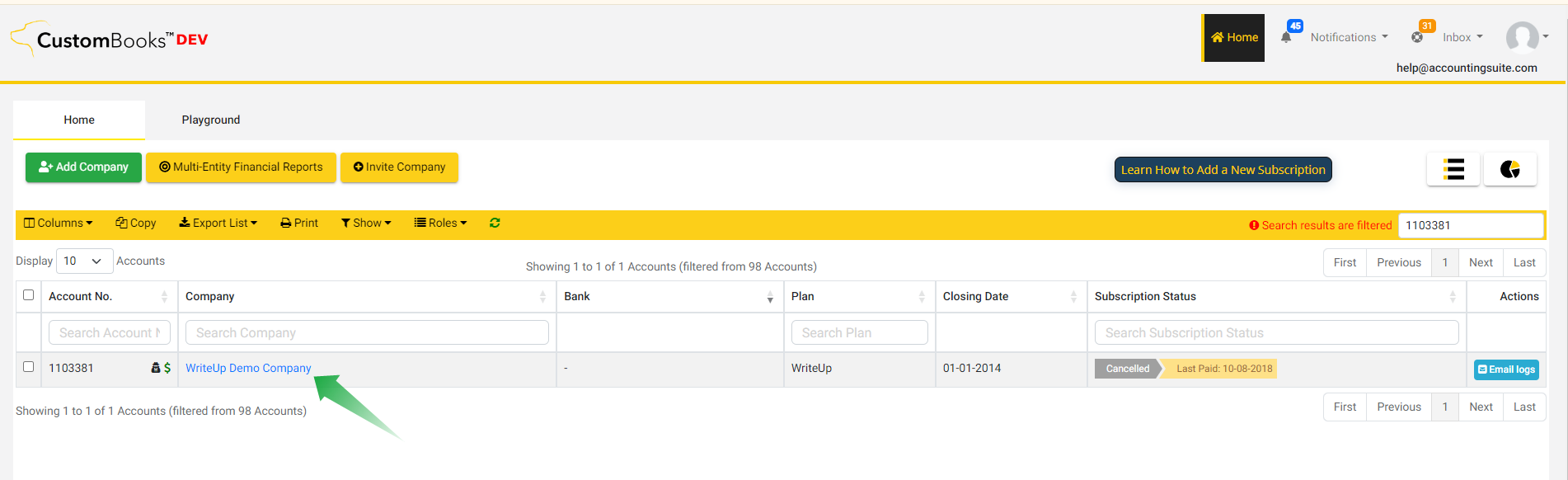The width and height of the screenshot is (1568, 480).
Task: Click the red filter warning icon
Action: pos(1254,225)
